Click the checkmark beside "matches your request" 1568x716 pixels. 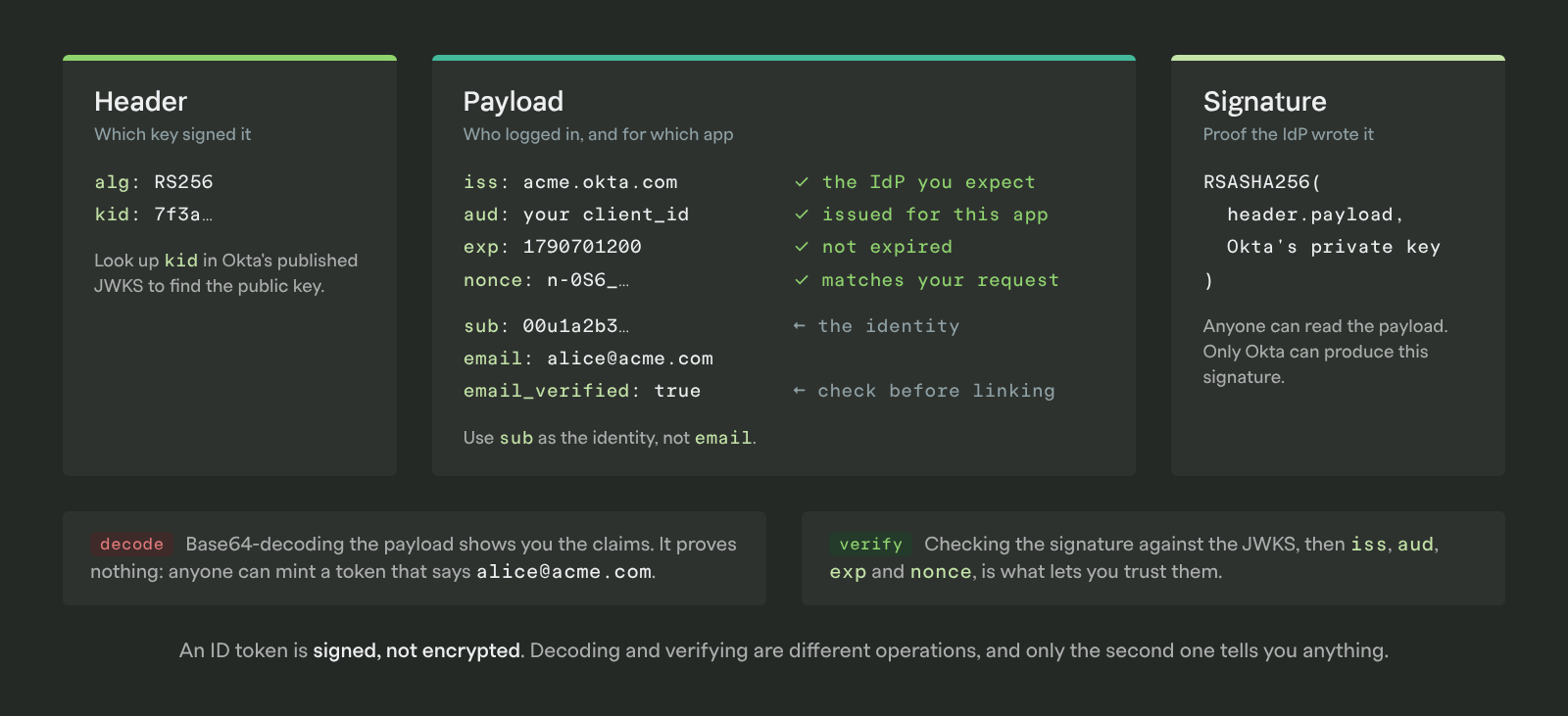(x=802, y=280)
